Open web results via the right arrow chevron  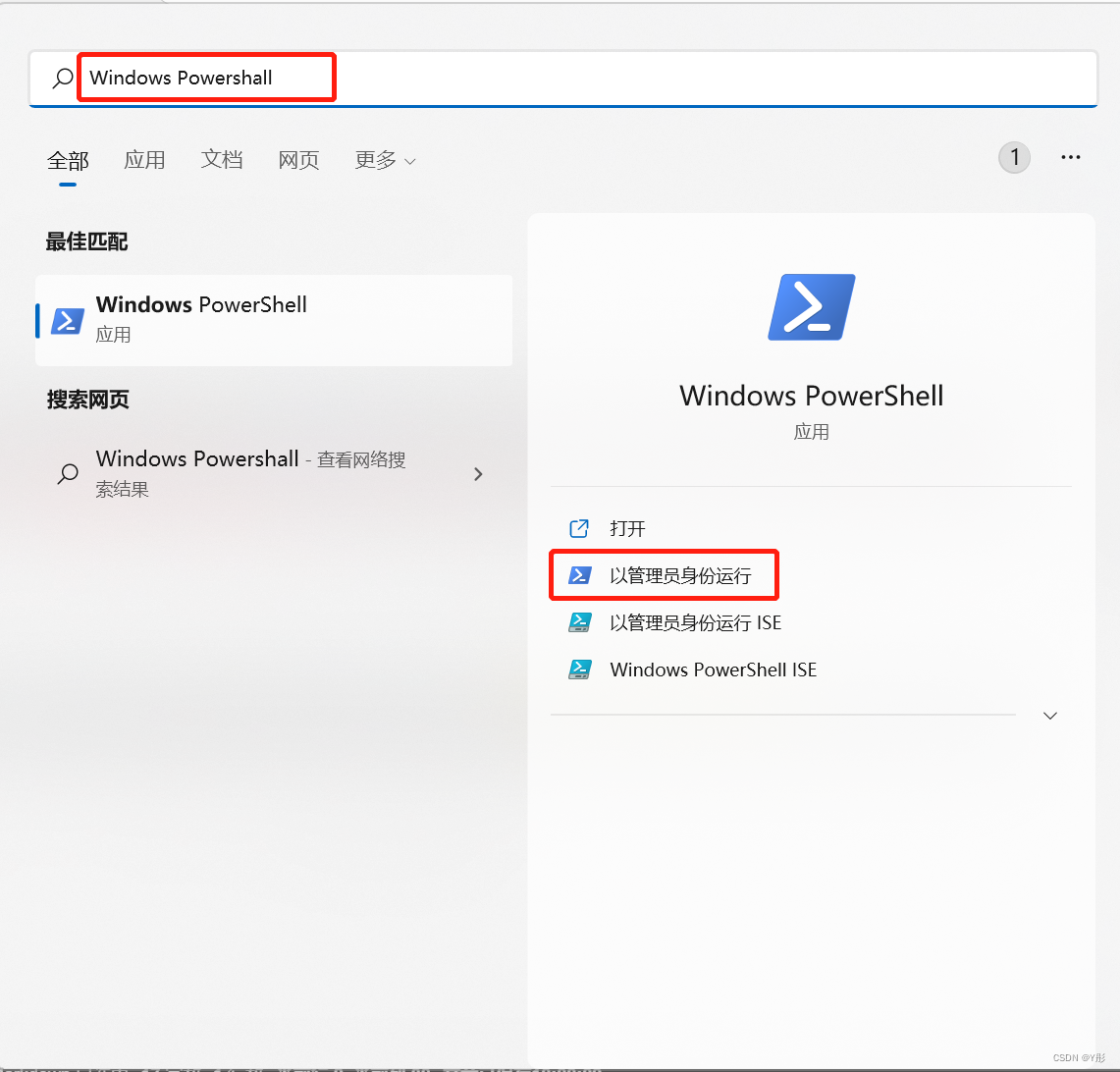[478, 473]
